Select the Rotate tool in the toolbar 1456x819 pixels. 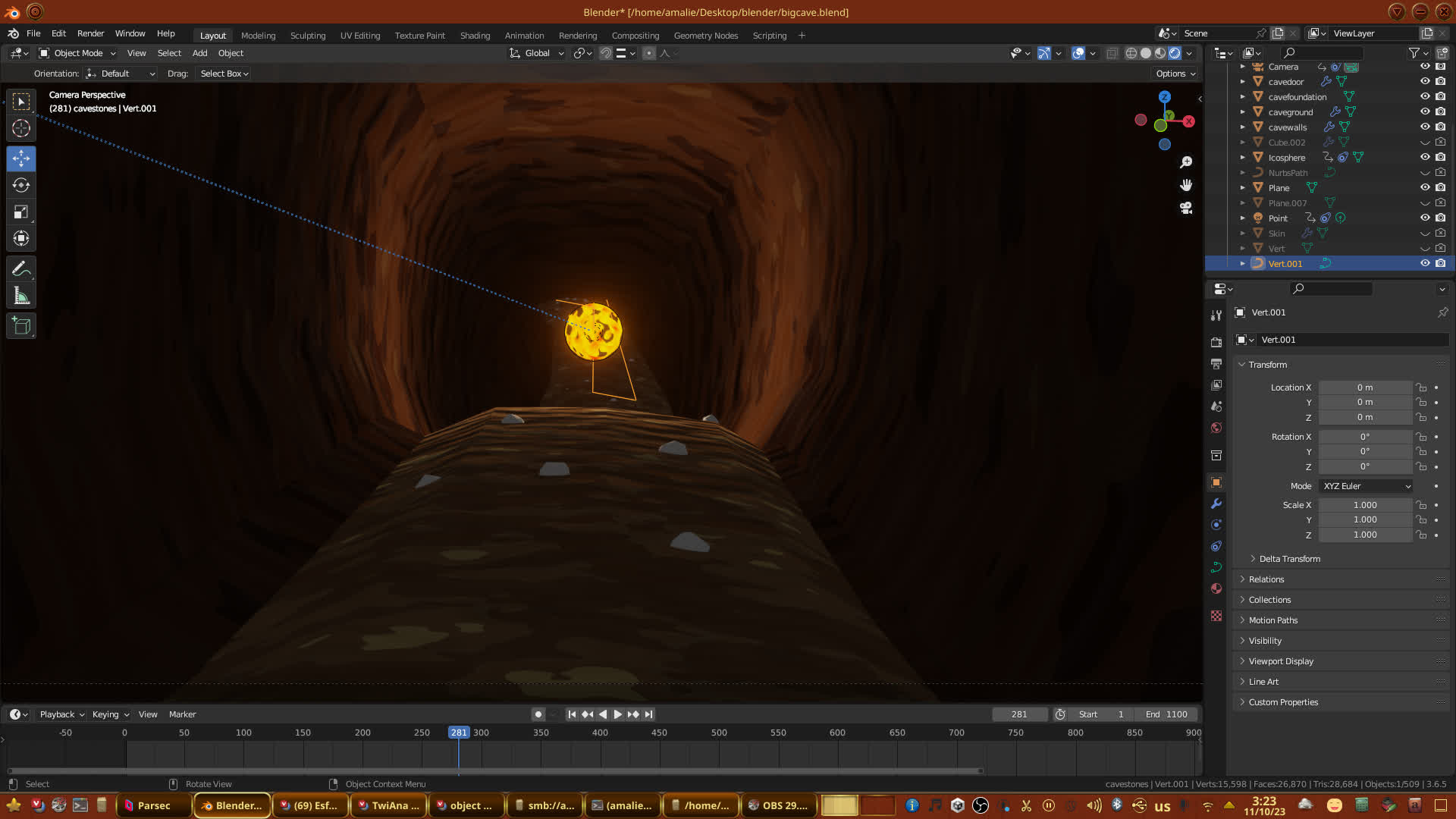[21, 185]
